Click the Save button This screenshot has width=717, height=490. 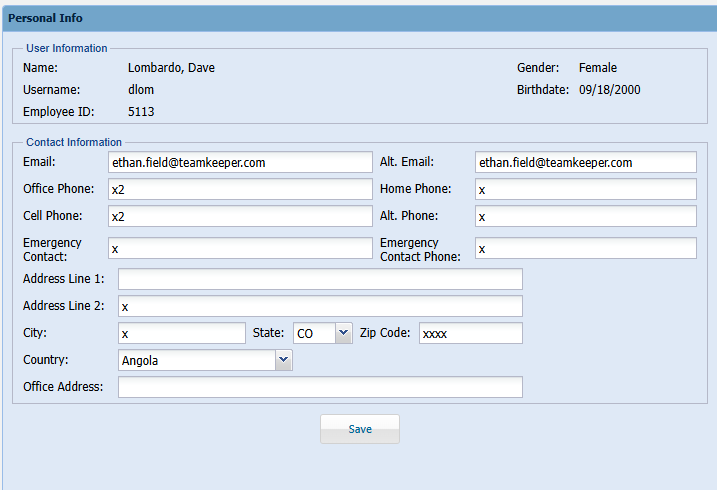359,429
